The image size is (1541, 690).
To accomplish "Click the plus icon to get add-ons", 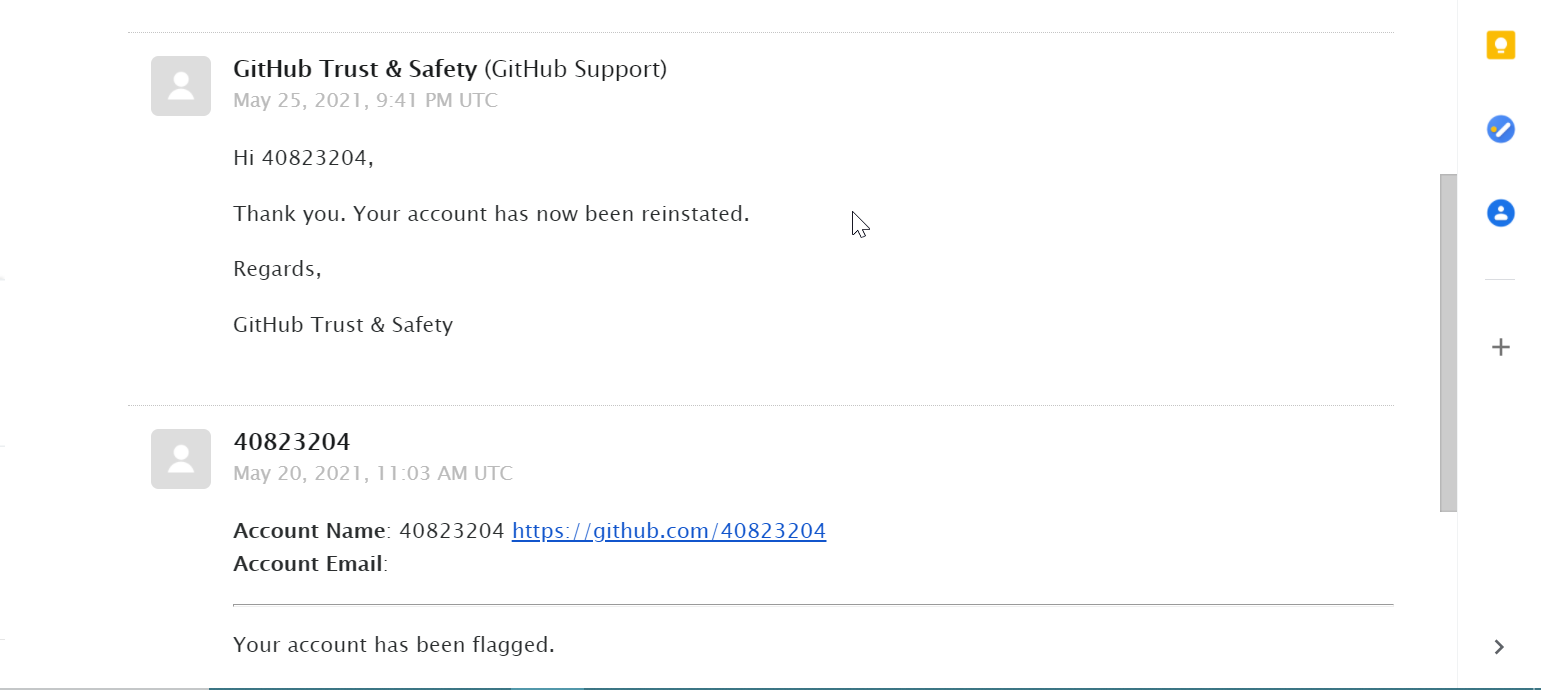I will pyautogui.click(x=1500, y=347).
